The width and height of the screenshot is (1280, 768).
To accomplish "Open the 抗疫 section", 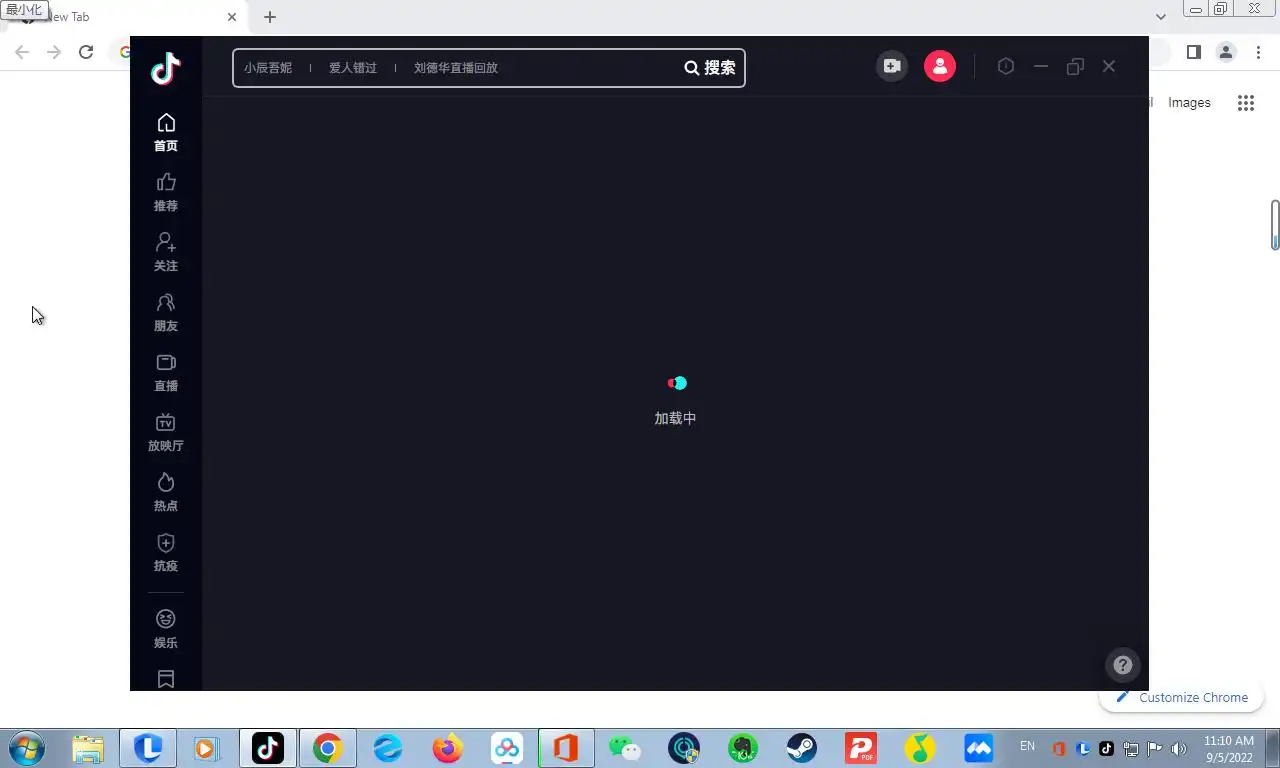I will pos(166,553).
